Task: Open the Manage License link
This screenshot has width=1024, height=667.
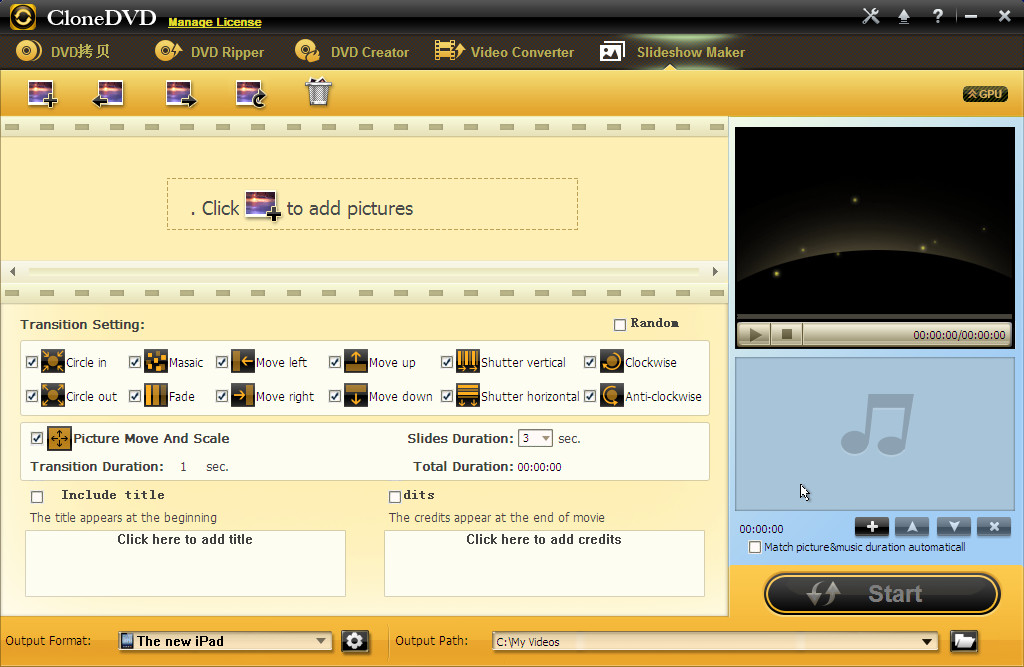Action: [215, 22]
